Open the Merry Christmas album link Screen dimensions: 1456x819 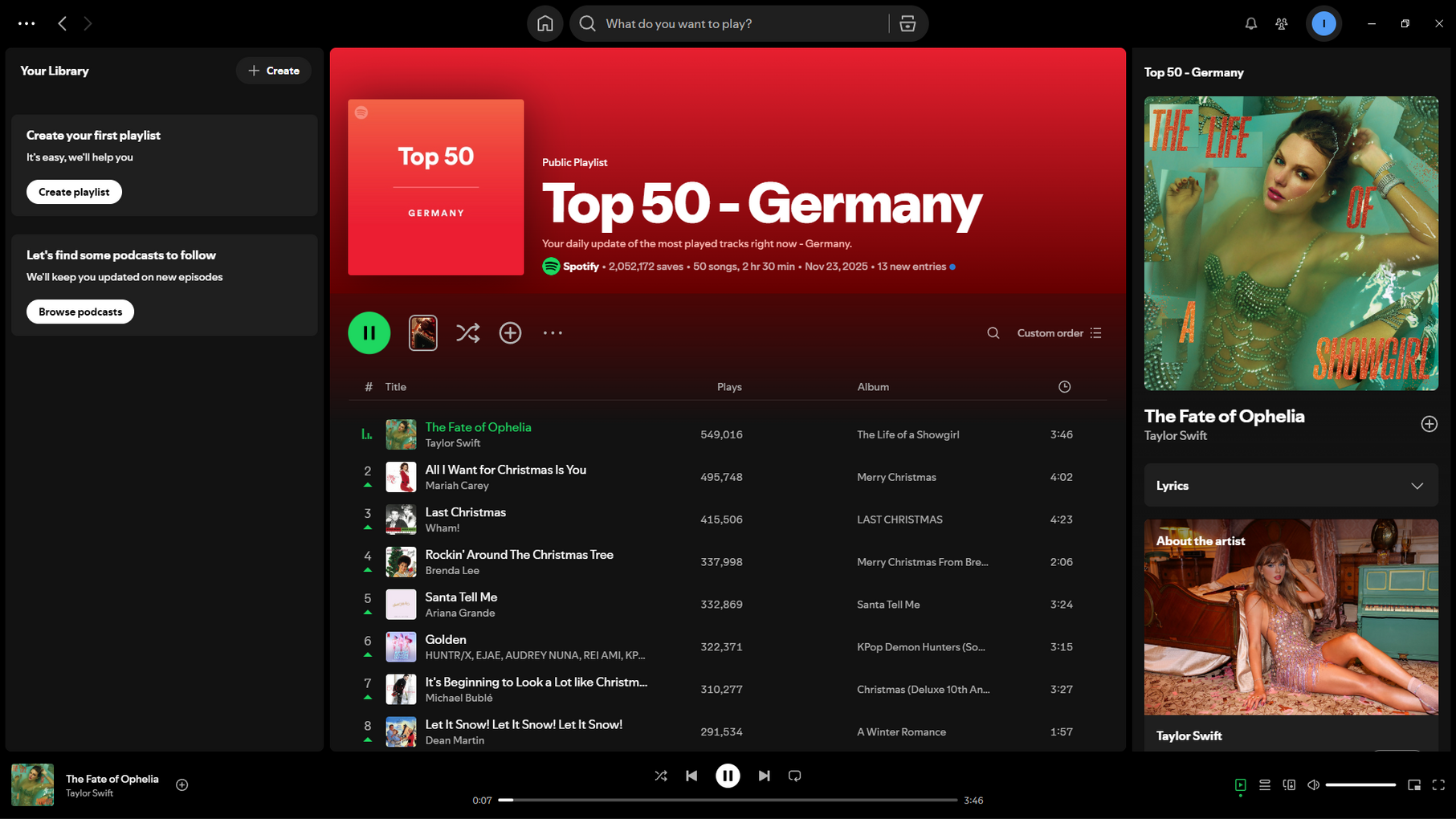896,477
